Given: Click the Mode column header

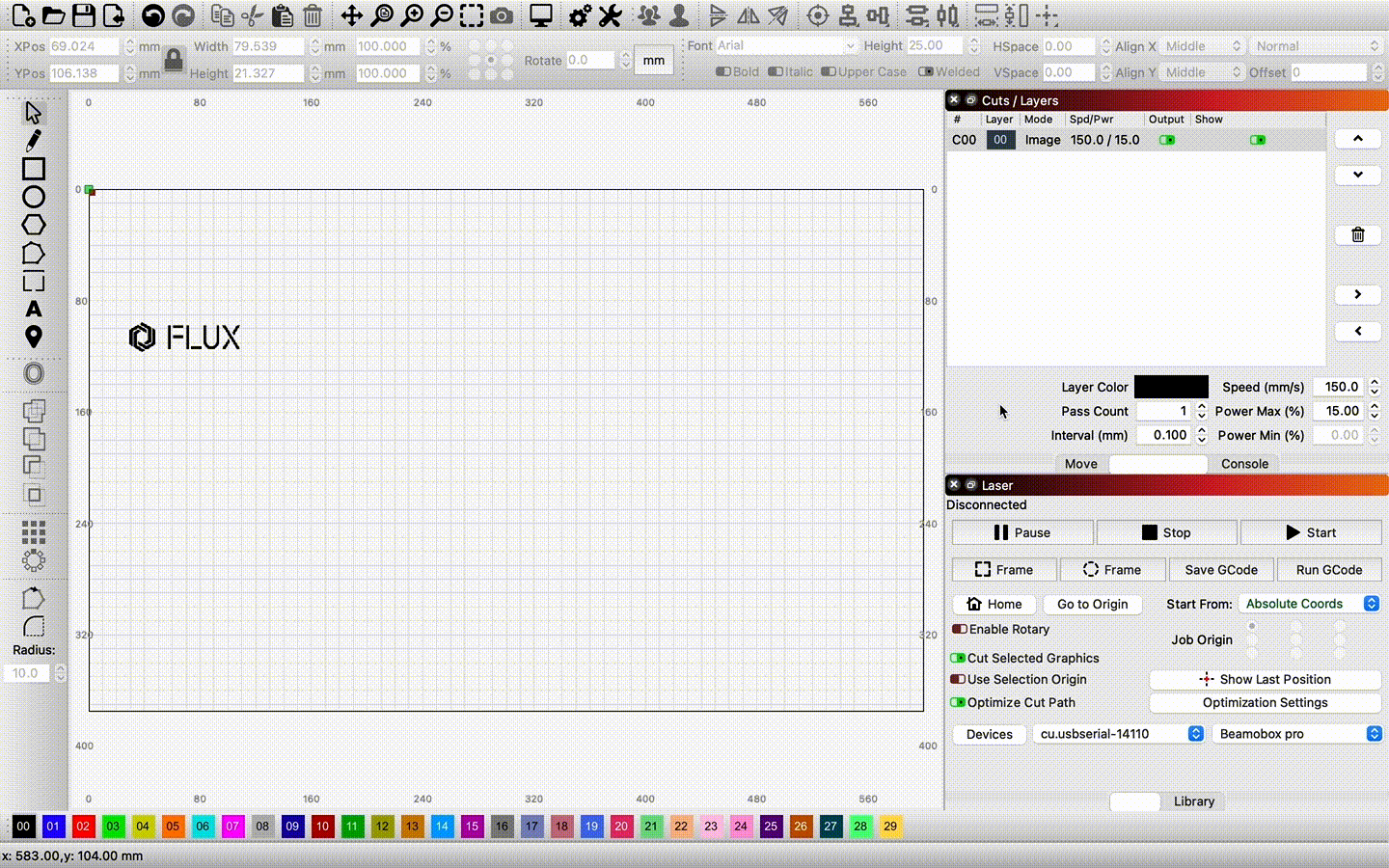Looking at the screenshot, I should point(1039,120).
